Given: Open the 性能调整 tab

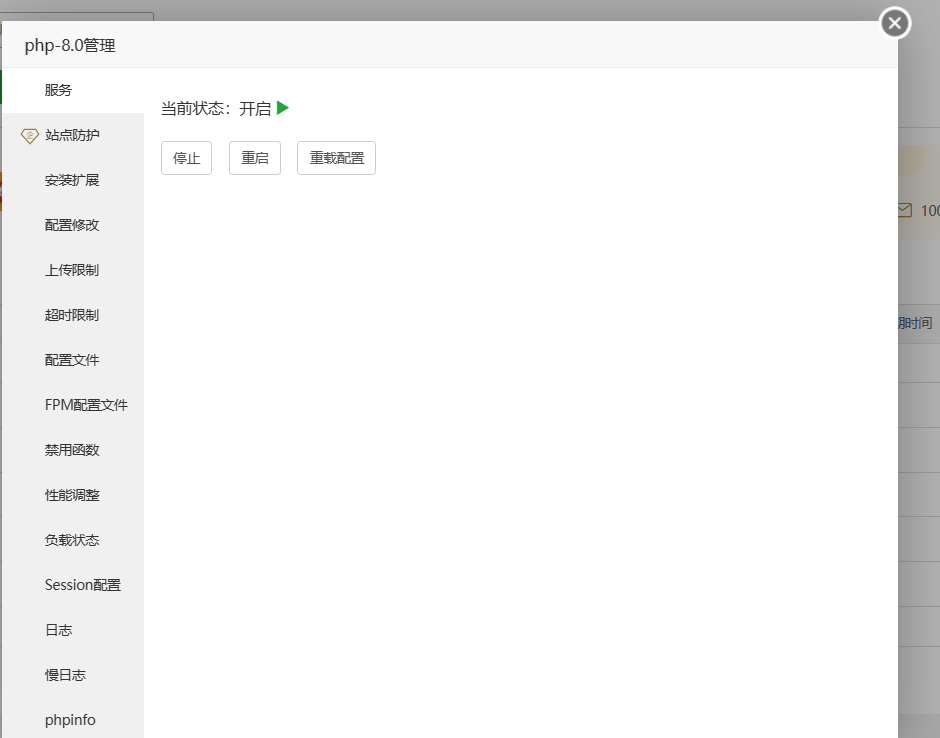Looking at the screenshot, I should pyautogui.click(x=73, y=495).
